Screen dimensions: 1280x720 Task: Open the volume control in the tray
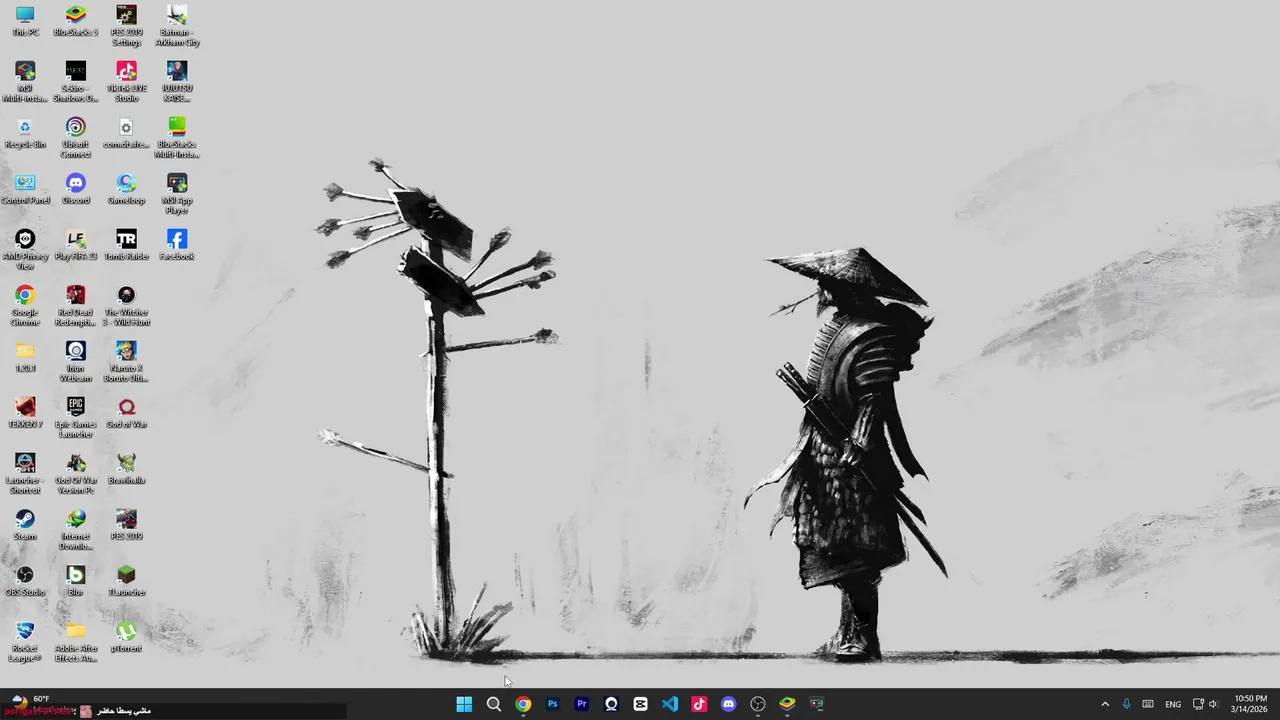point(1214,704)
